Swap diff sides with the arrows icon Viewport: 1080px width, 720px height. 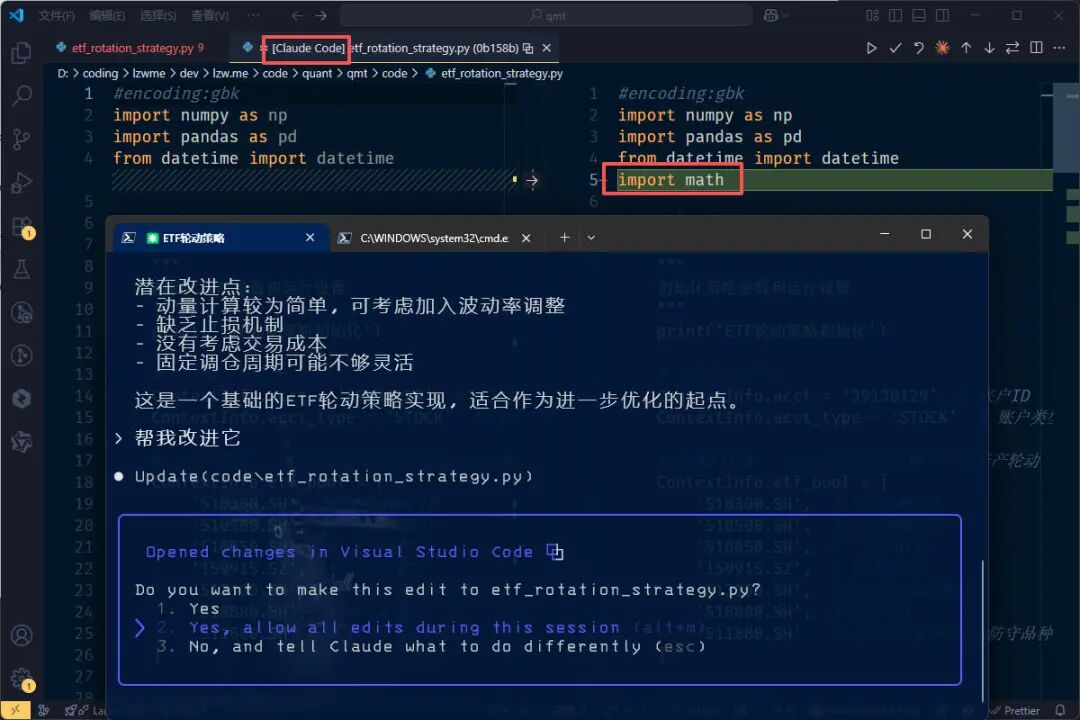[x=1012, y=48]
